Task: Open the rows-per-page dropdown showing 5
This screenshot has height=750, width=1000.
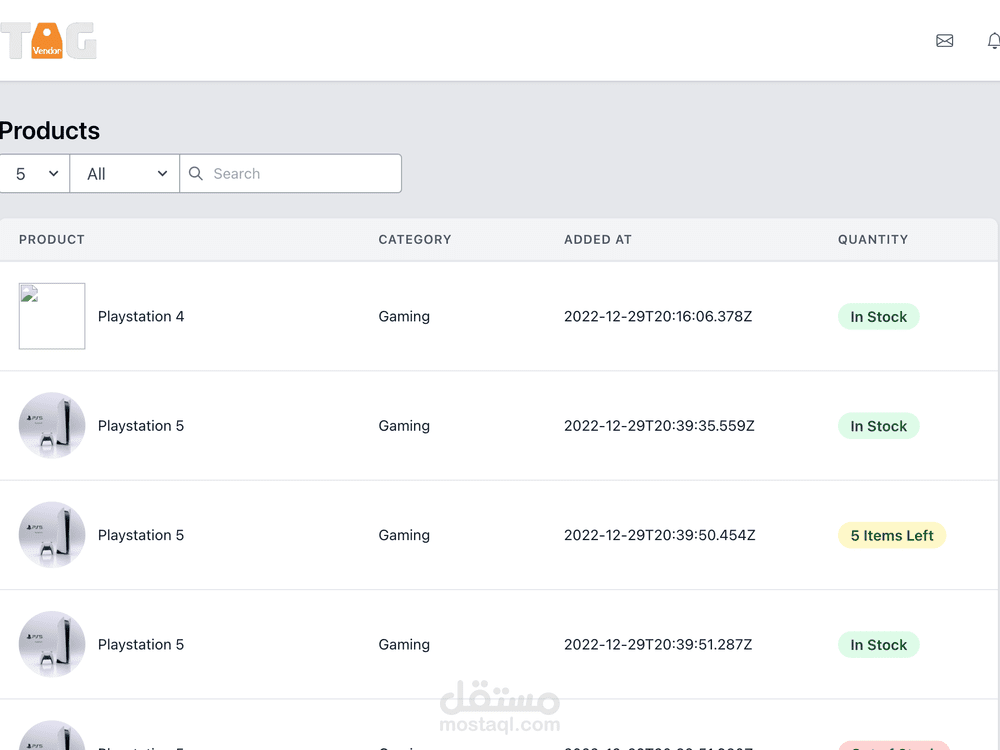Action: 34,173
